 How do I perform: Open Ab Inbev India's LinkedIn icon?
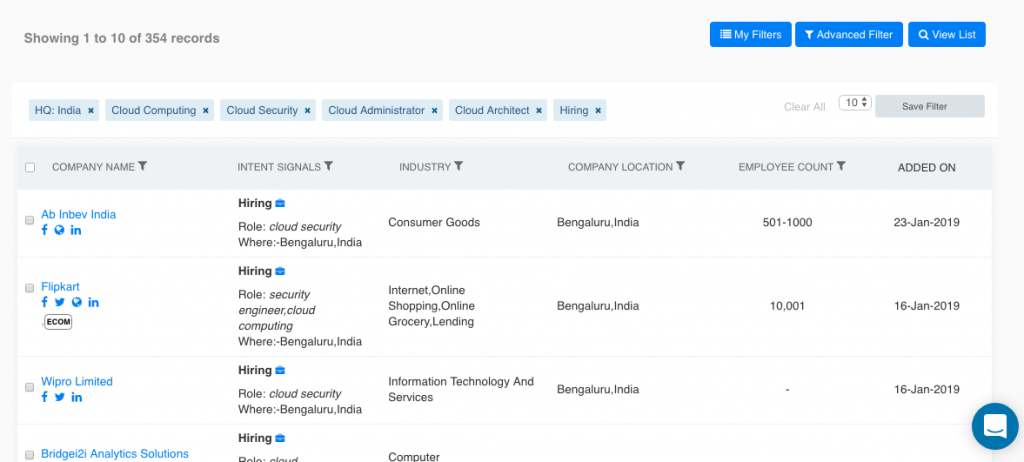(76, 230)
